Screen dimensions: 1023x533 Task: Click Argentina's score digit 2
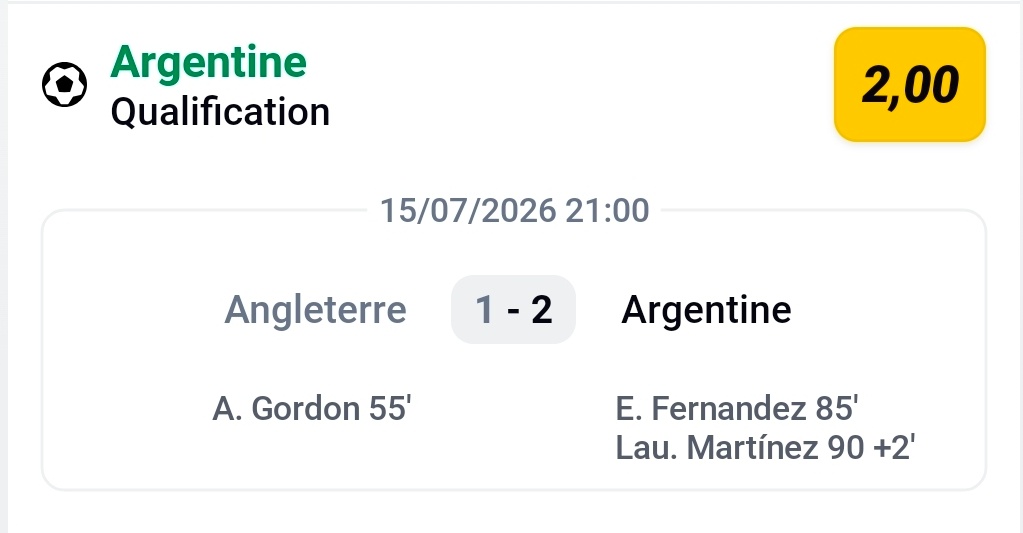click(542, 310)
